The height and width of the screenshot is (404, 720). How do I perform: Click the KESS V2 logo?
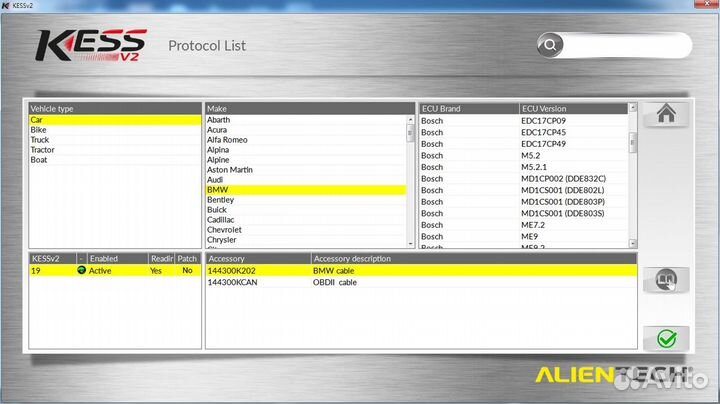[x=91, y=45]
